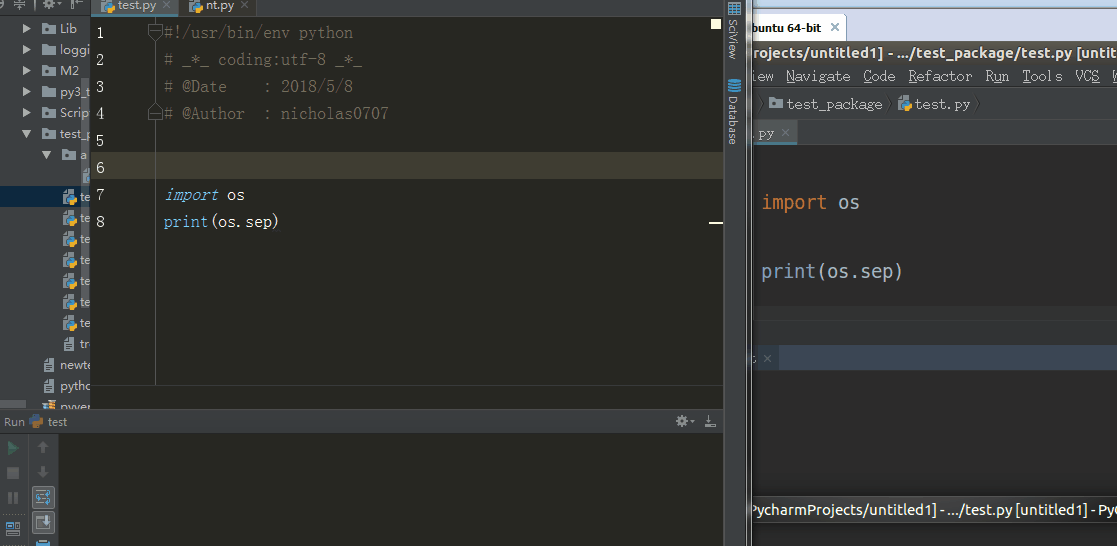Image resolution: width=1117 pixels, height=546 pixels.
Task: Close the Ubuntu 64-bit VM tab
Action: tap(835, 28)
